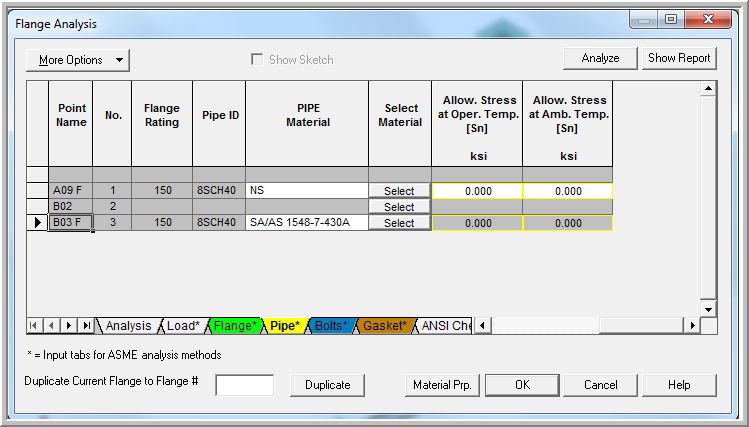The width and height of the screenshot is (749, 427).
Task: Open the orange Gasket* tab
Action: tap(385, 326)
